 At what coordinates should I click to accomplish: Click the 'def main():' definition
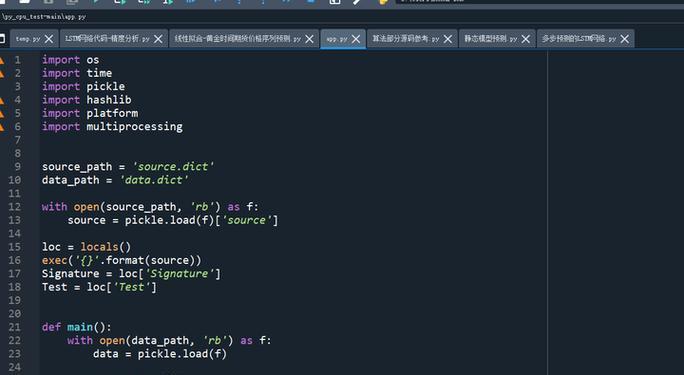(77, 327)
